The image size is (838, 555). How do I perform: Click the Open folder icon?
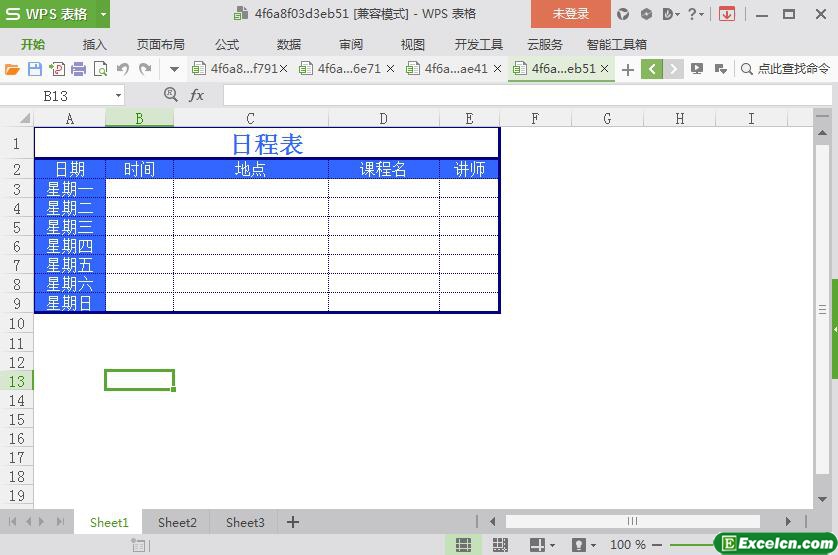pyautogui.click(x=12, y=69)
